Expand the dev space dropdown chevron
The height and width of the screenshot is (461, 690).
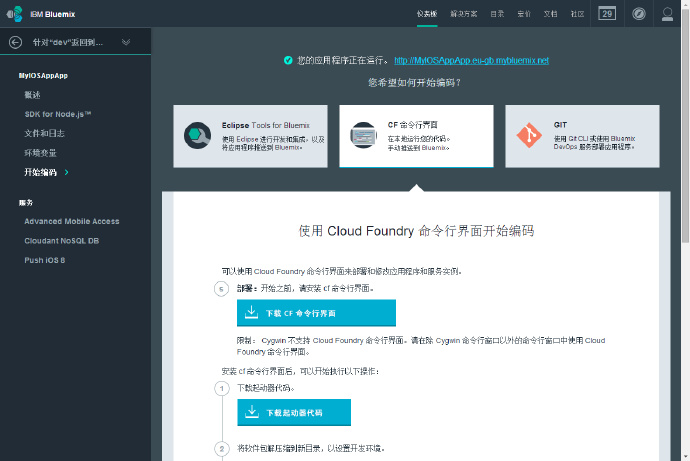click(x=126, y=42)
